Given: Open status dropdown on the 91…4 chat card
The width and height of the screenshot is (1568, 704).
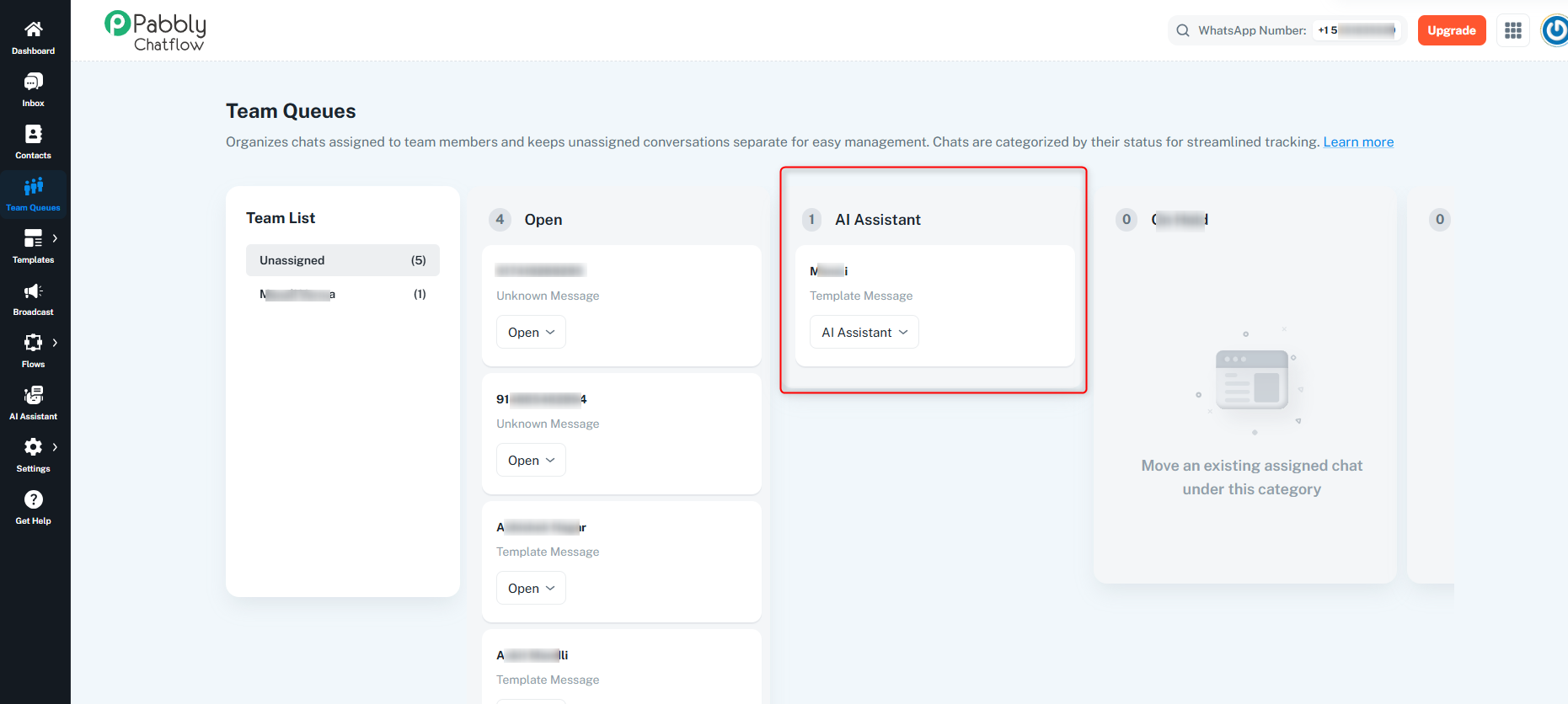Looking at the screenshot, I should [531, 461].
